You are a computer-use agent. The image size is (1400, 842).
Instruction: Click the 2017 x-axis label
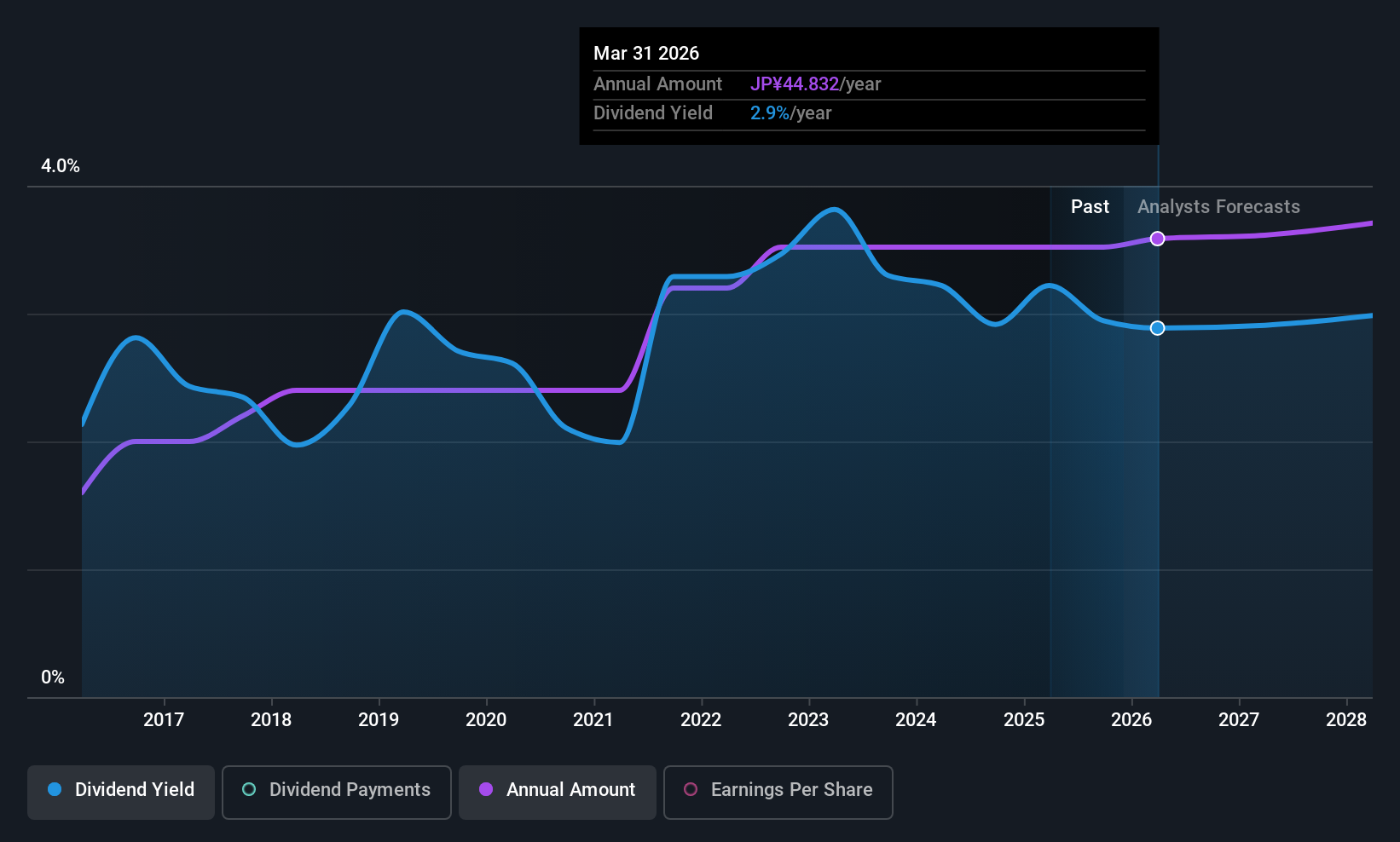coord(164,720)
